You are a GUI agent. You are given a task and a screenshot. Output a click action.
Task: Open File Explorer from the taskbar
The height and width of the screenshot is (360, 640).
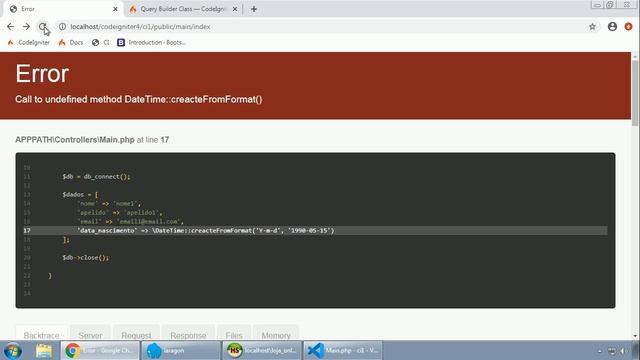(x=44, y=351)
